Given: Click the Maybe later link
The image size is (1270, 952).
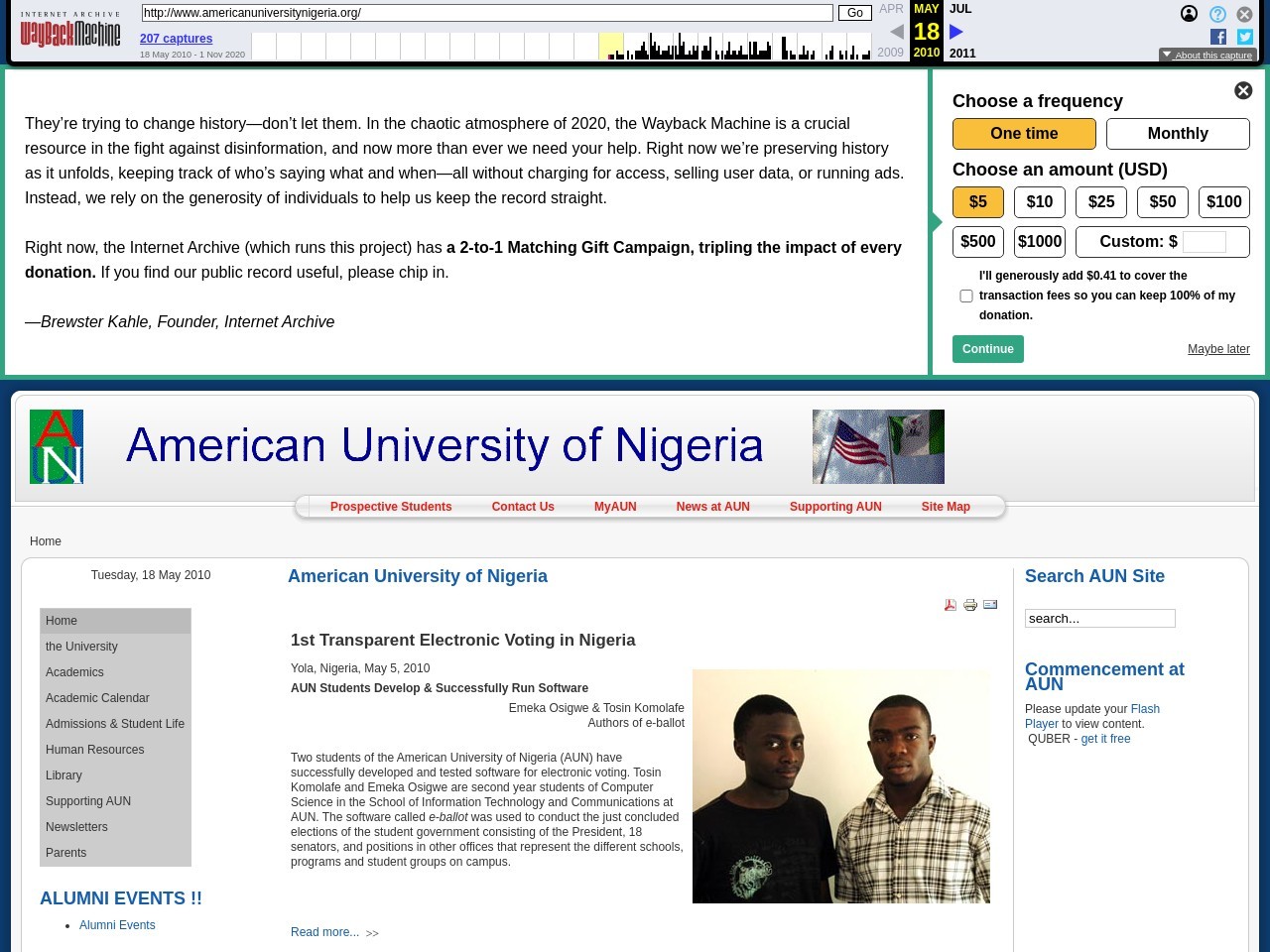Looking at the screenshot, I should point(1218,349).
